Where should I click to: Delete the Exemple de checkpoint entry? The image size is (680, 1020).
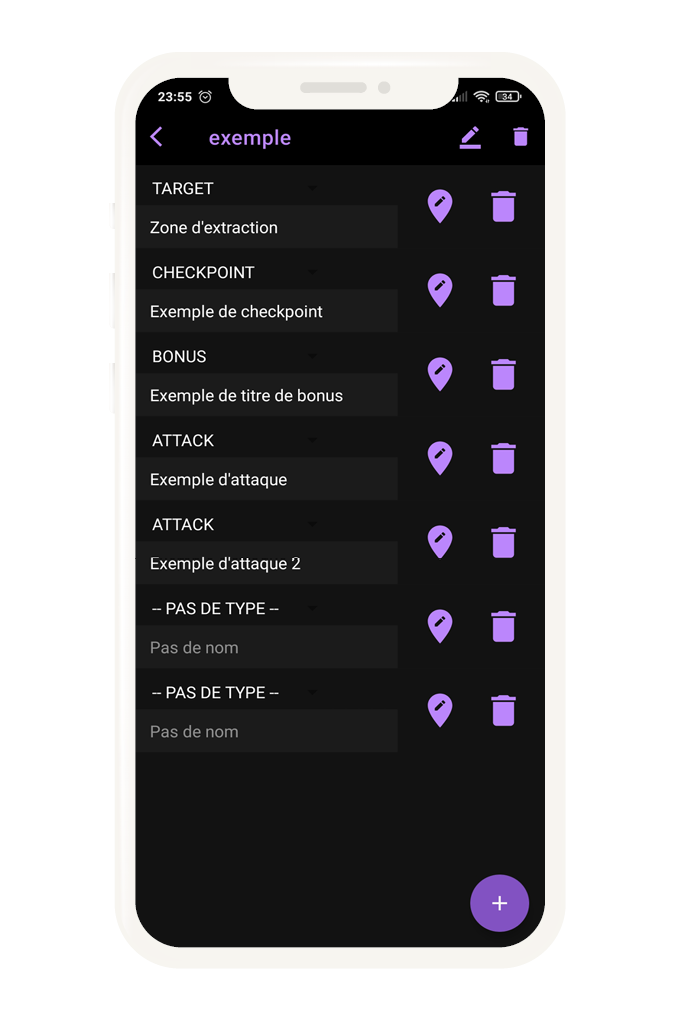click(x=504, y=290)
